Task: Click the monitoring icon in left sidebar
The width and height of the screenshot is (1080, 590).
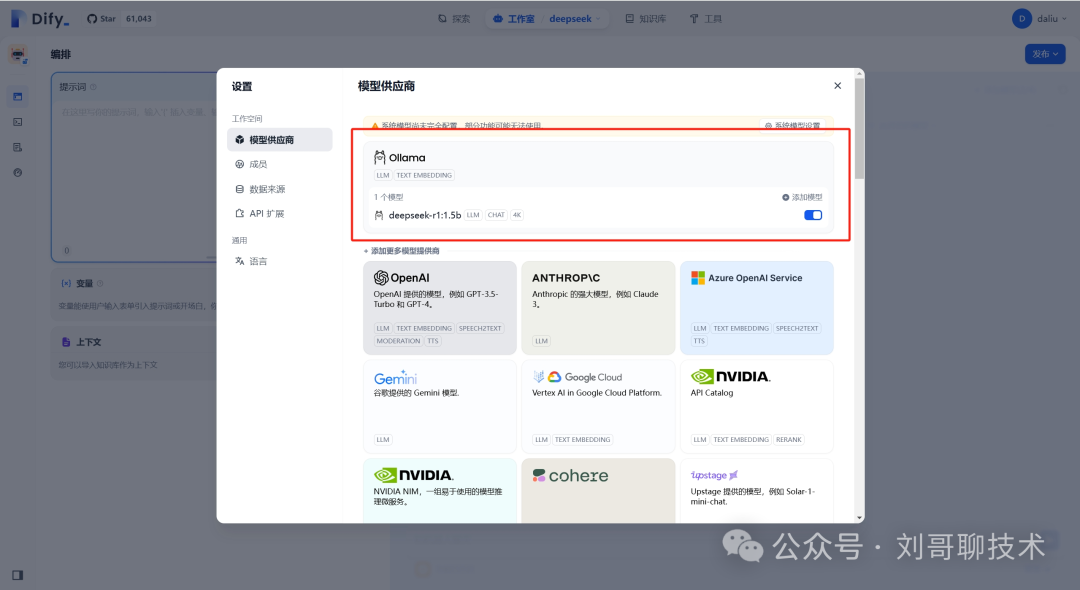Action: 18,173
